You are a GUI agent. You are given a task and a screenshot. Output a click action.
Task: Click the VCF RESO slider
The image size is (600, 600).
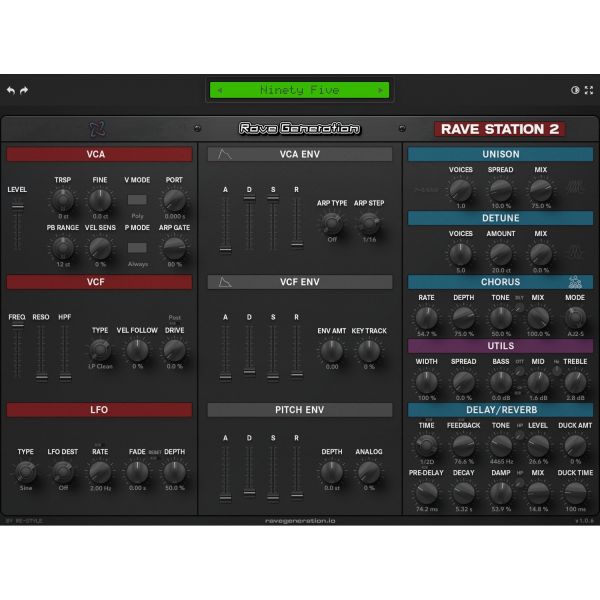pos(41,352)
